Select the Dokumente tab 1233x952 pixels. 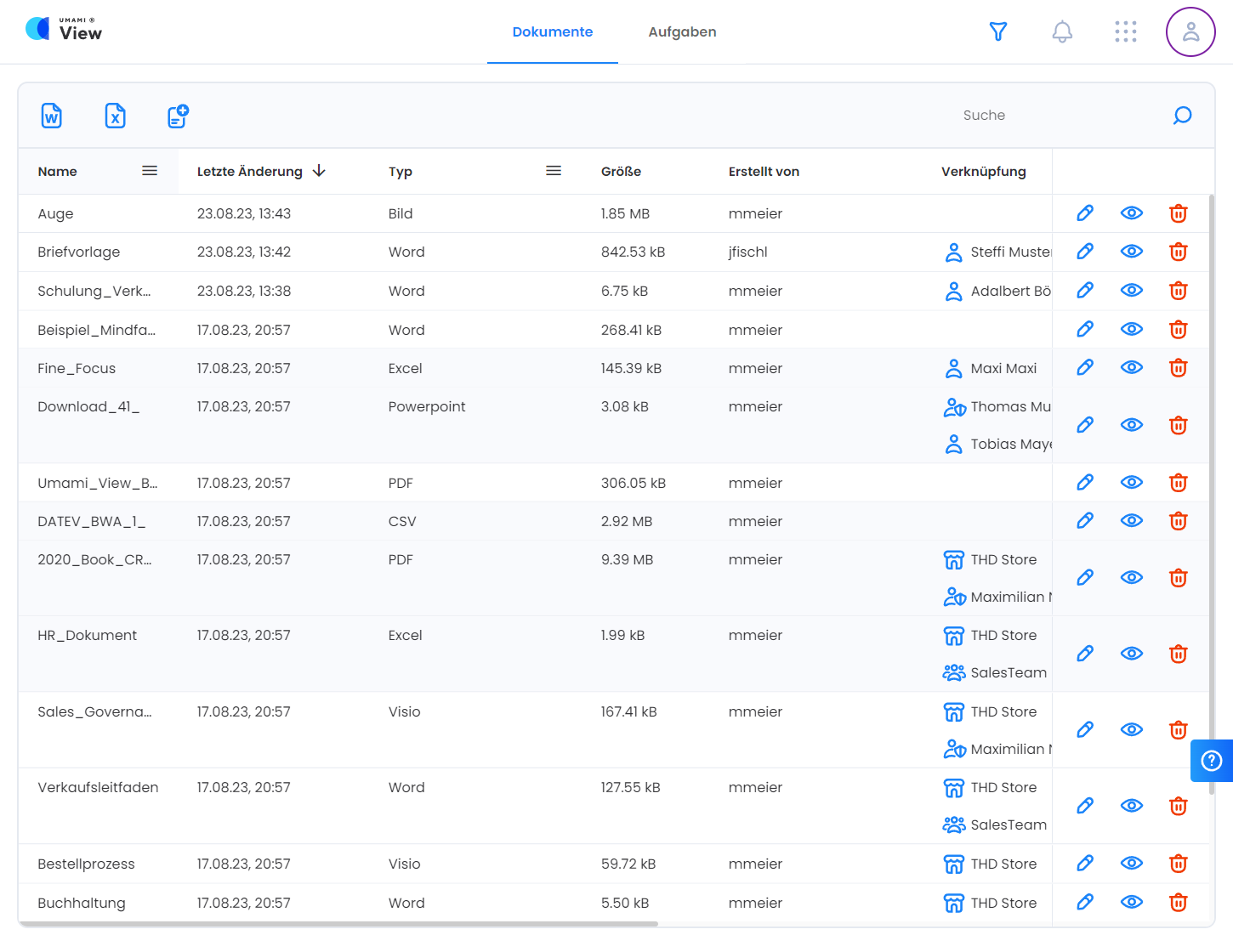pyautogui.click(x=552, y=32)
